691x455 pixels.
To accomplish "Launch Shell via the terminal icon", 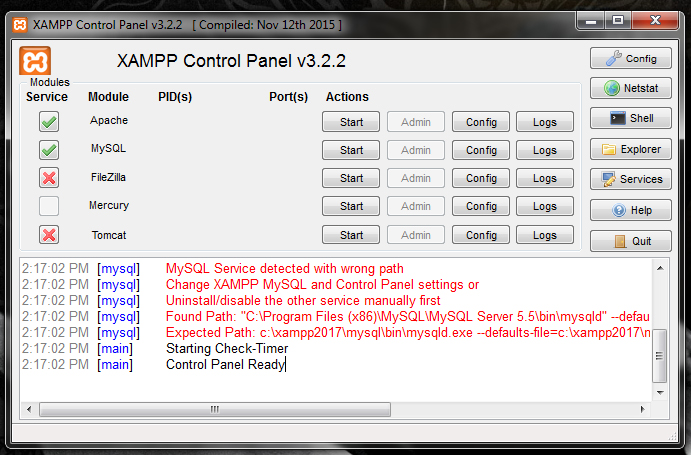I will 631,118.
